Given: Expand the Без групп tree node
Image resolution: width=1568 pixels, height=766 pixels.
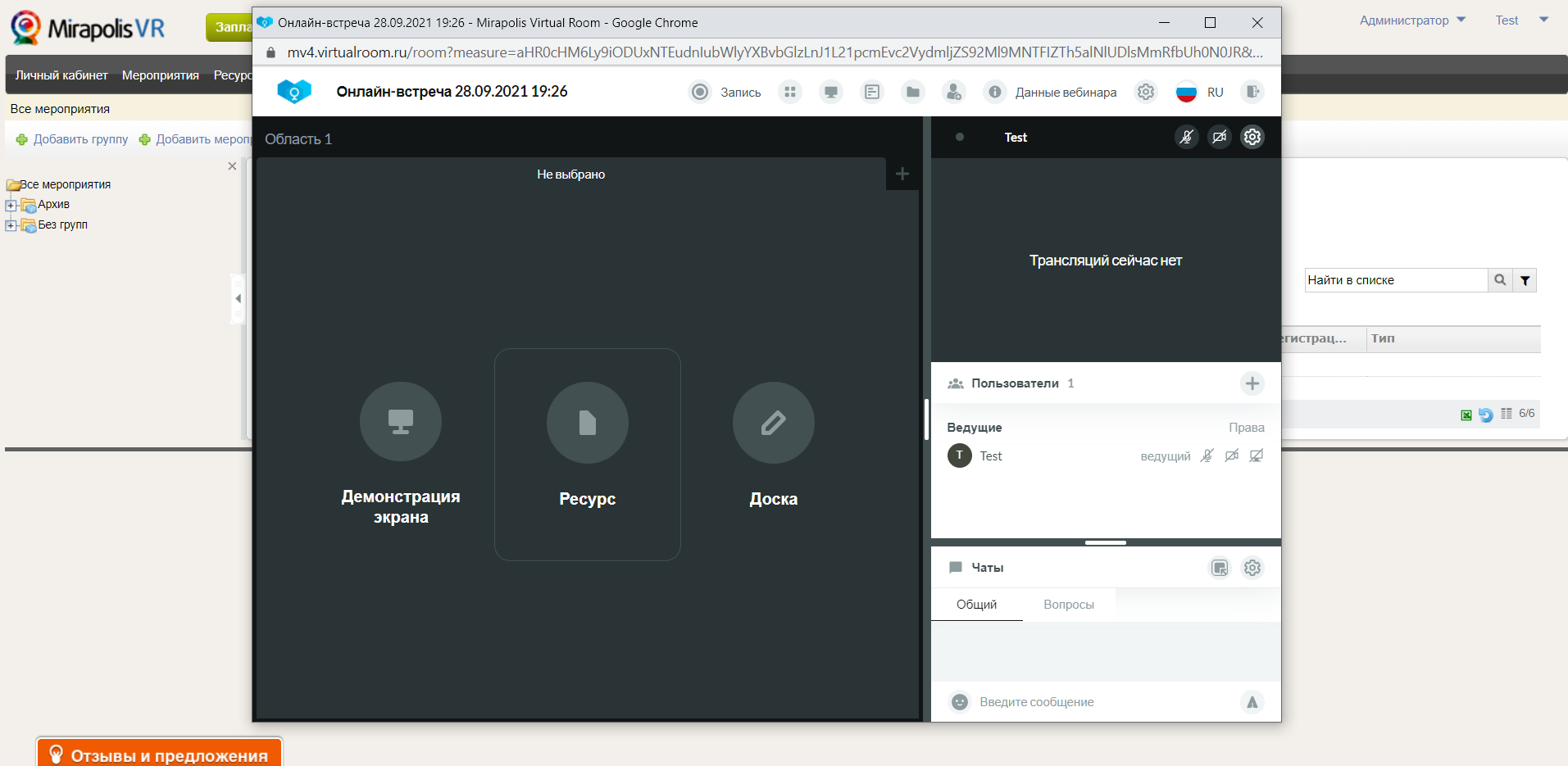Looking at the screenshot, I should point(11,225).
